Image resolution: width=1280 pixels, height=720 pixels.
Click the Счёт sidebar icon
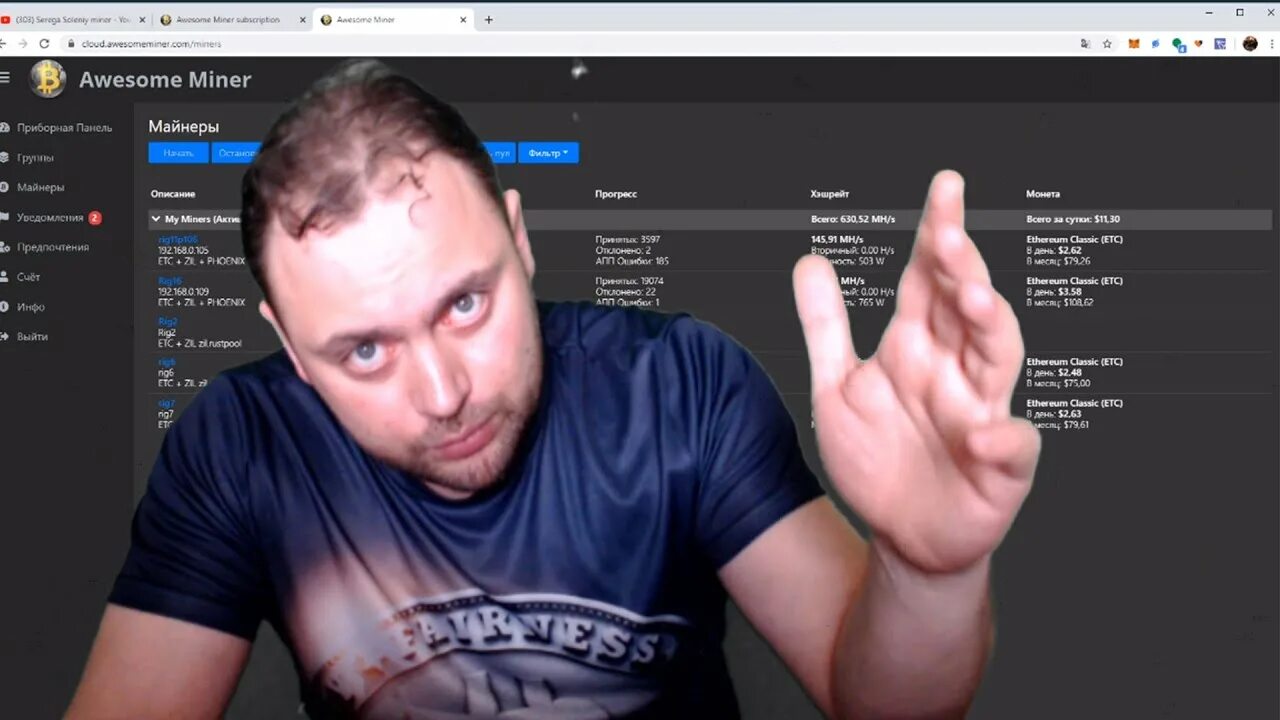5,277
